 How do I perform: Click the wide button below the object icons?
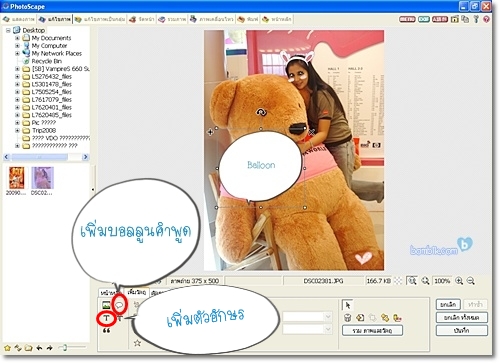372,330
